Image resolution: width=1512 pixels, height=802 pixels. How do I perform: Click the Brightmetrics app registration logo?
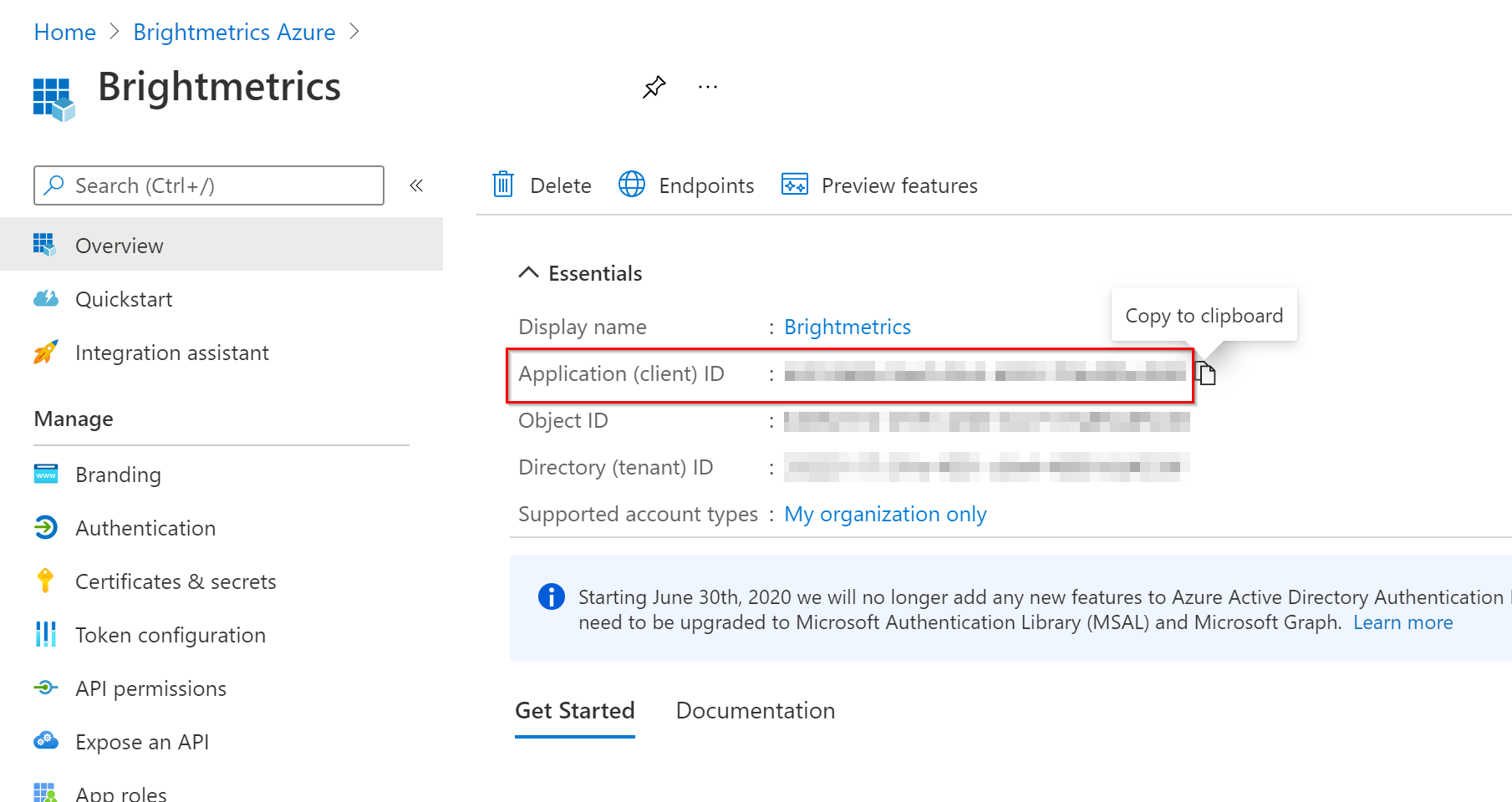coord(53,100)
